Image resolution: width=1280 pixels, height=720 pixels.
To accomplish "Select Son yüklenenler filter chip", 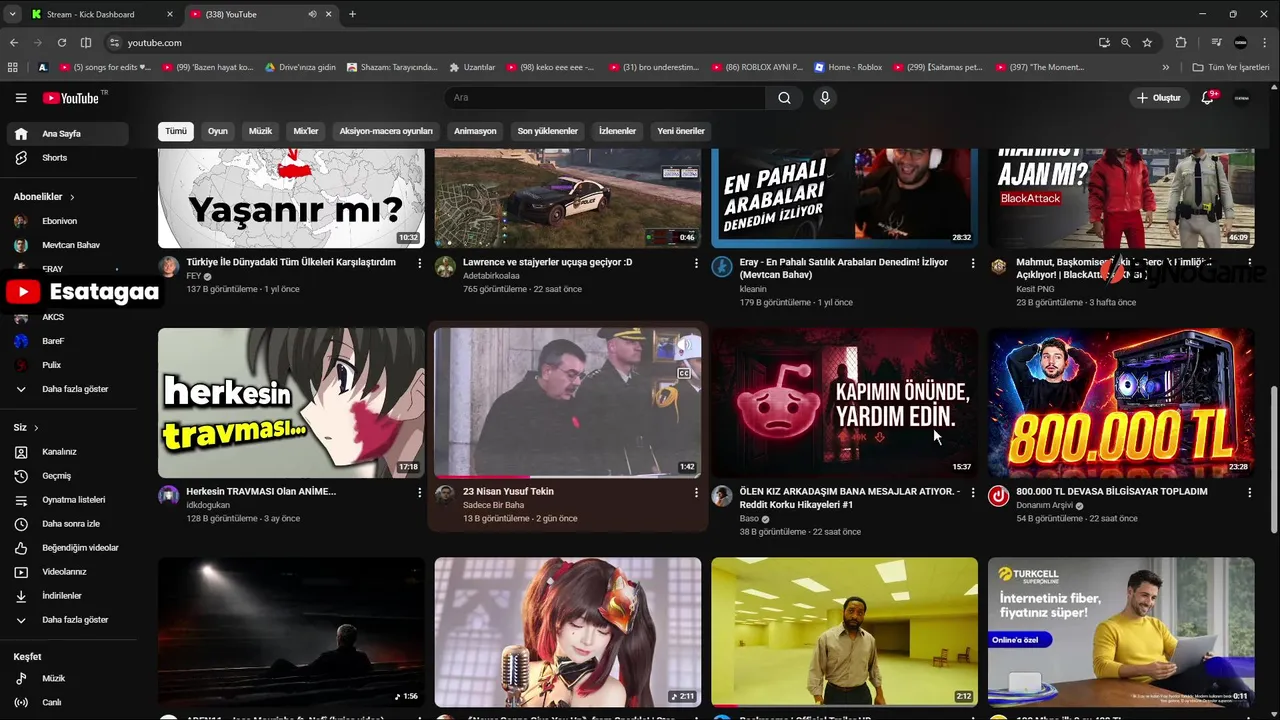I will pyautogui.click(x=548, y=131).
